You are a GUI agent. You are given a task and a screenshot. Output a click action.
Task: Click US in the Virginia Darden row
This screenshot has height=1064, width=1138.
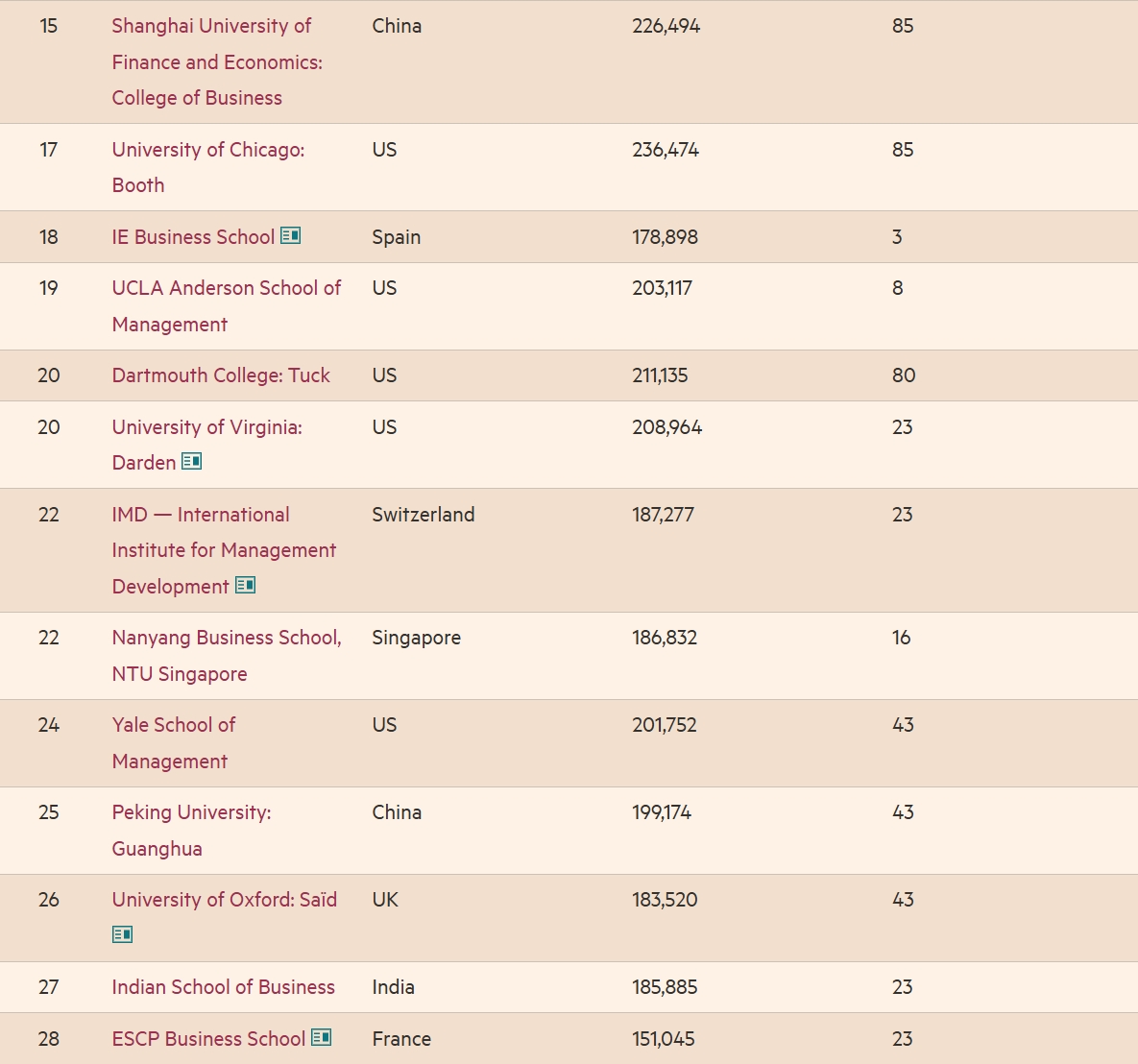(385, 426)
